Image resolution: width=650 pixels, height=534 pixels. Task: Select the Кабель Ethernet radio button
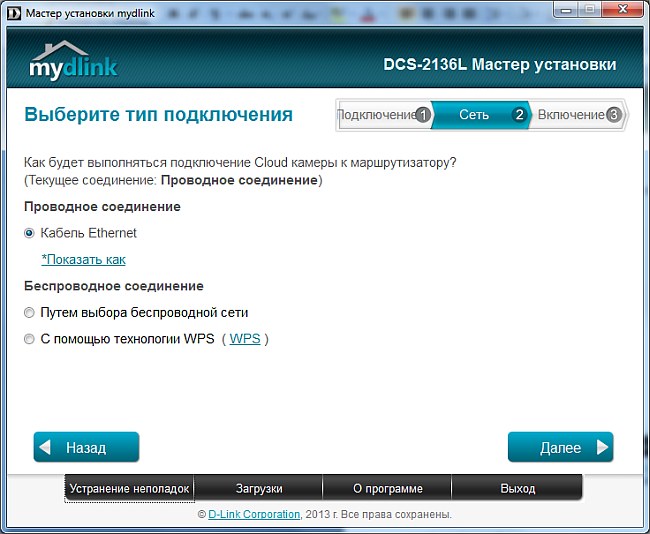[x=29, y=233]
